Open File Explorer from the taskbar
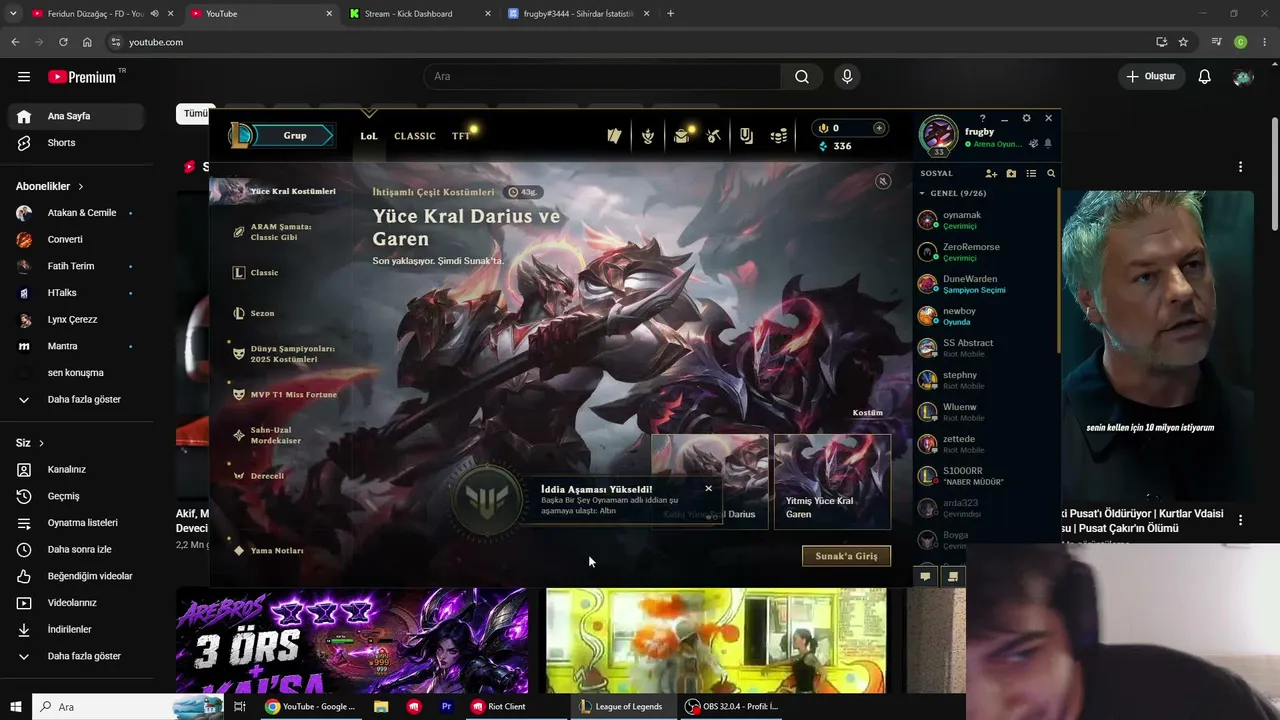 coord(381,707)
